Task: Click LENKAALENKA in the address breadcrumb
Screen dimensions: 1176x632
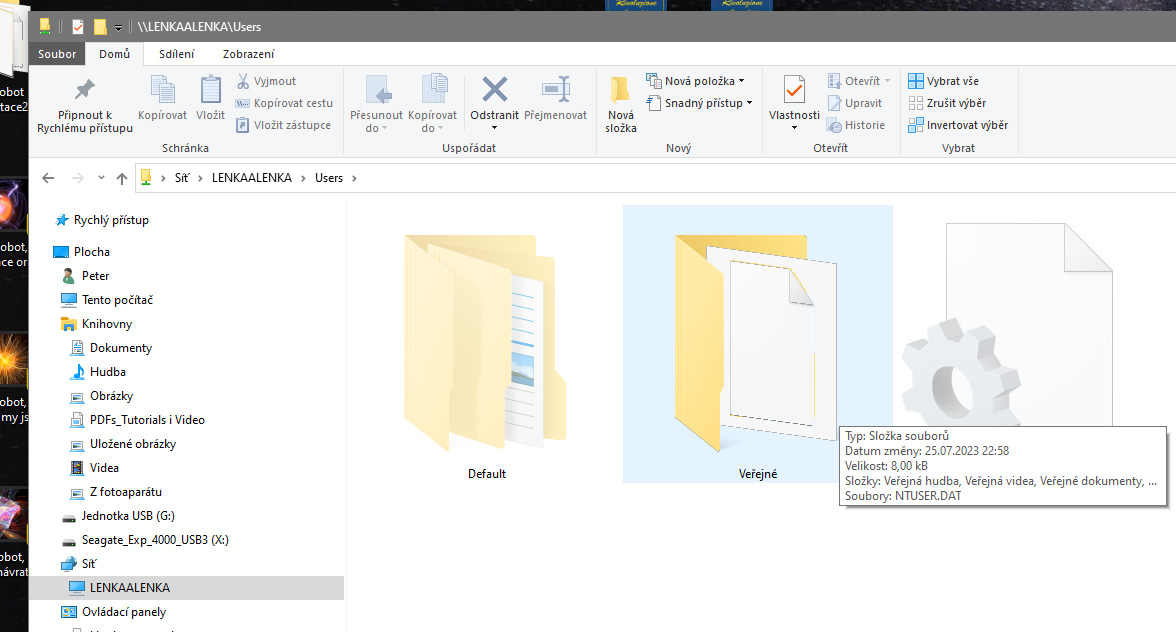Action: click(251, 178)
